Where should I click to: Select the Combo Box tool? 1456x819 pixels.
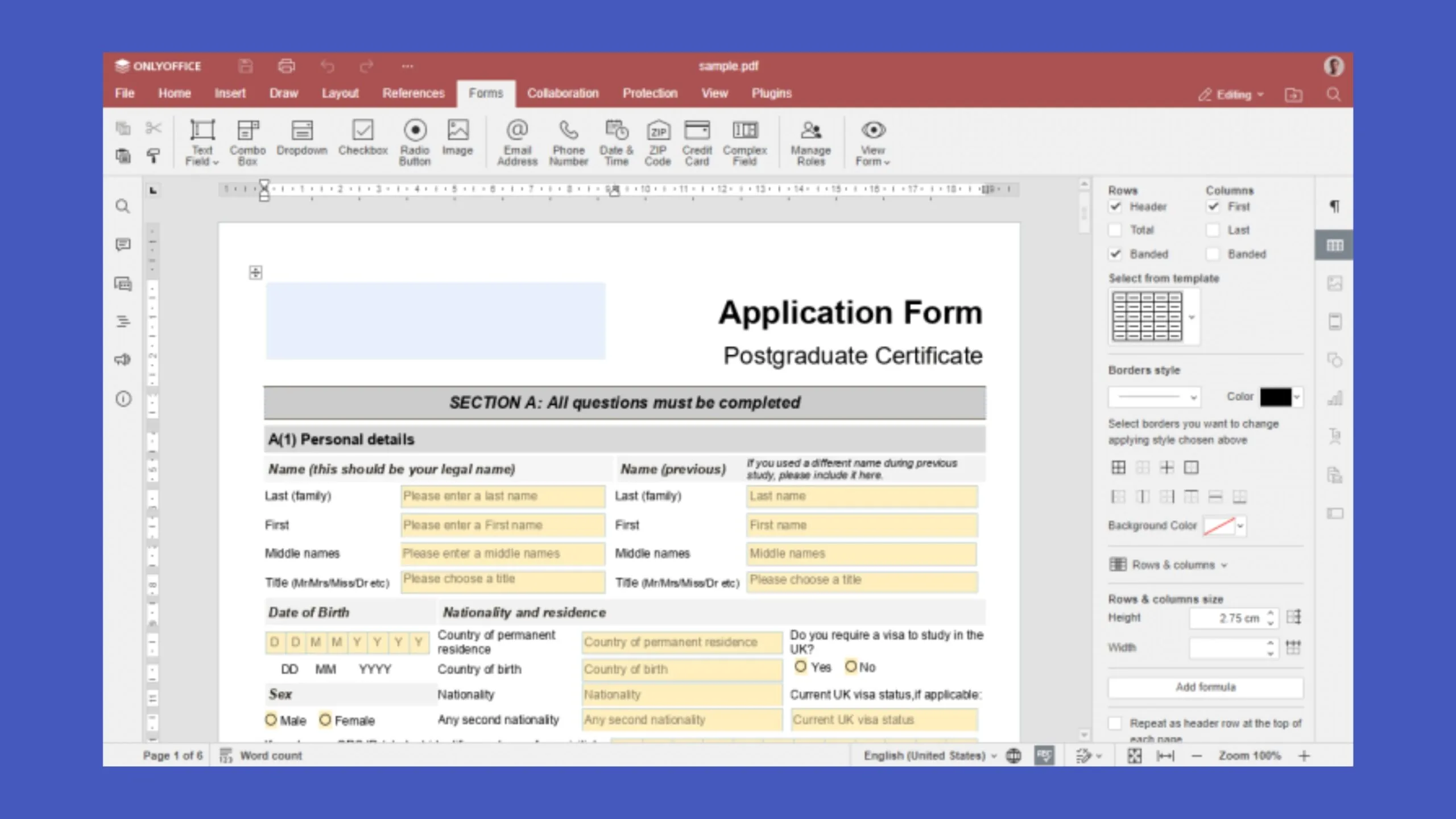pos(247,140)
